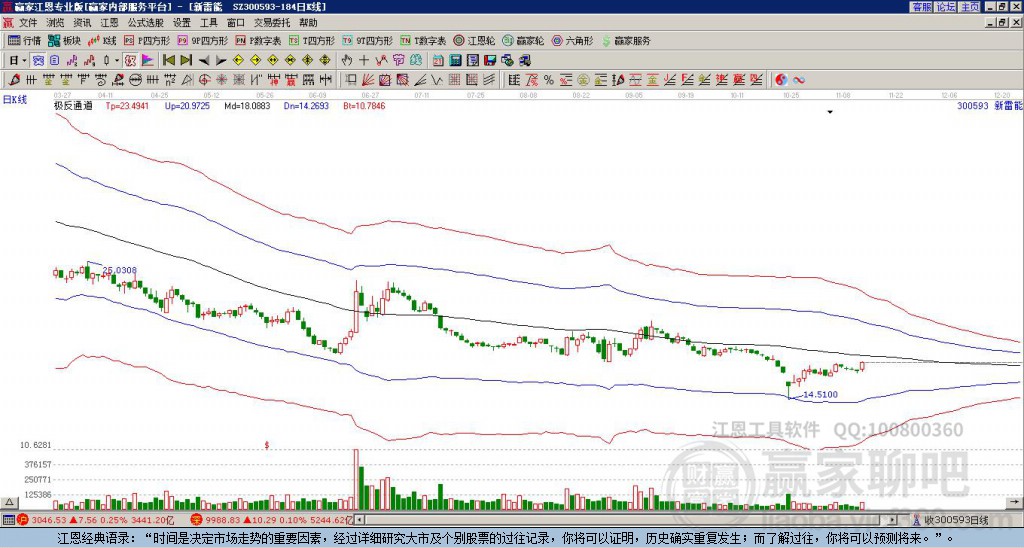Open the 江恩 menu
This screenshot has height=548, width=1024.
[109, 23]
